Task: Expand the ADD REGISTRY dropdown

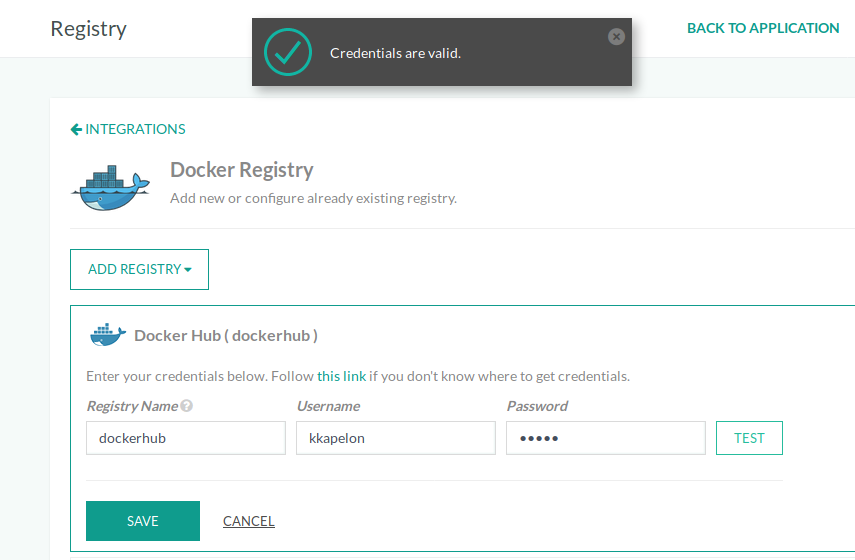Action: tap(139, 269)
